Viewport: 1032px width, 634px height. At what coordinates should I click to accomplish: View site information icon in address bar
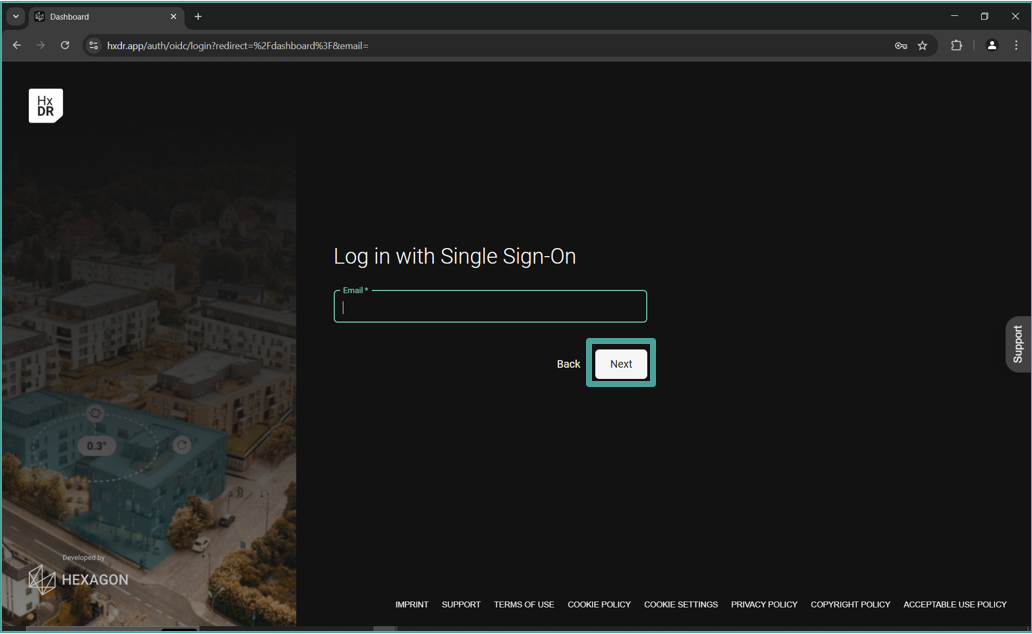tap(94, 45)
